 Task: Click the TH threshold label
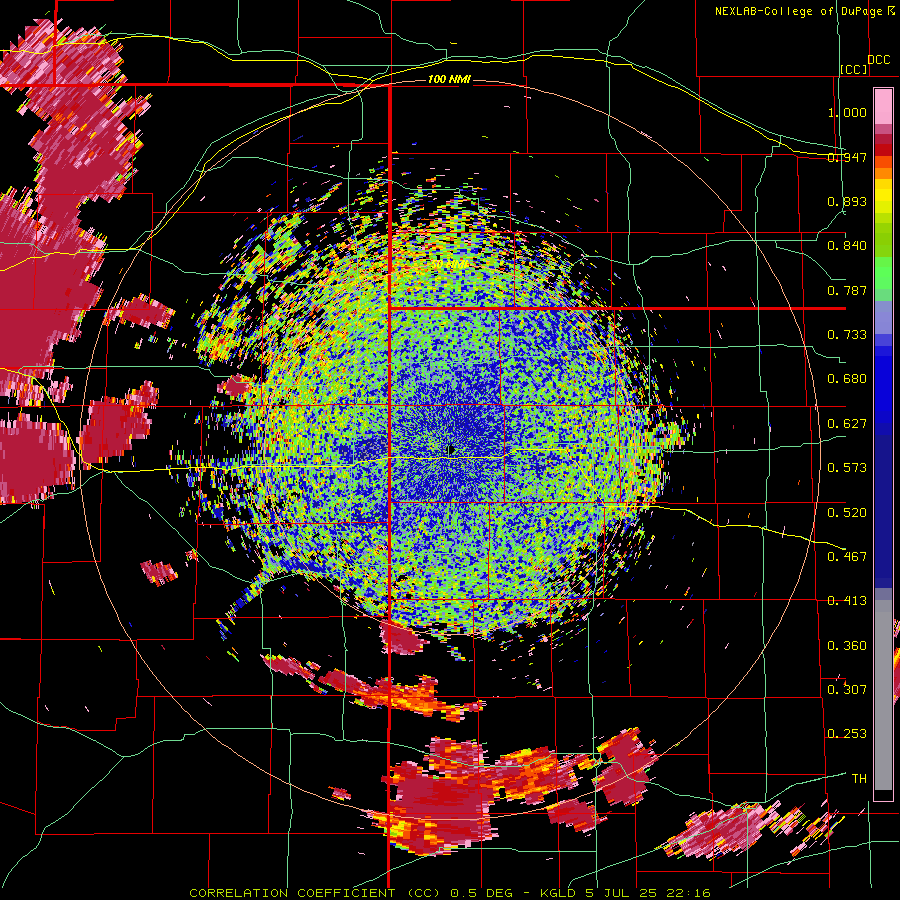(x=859, y=779)
